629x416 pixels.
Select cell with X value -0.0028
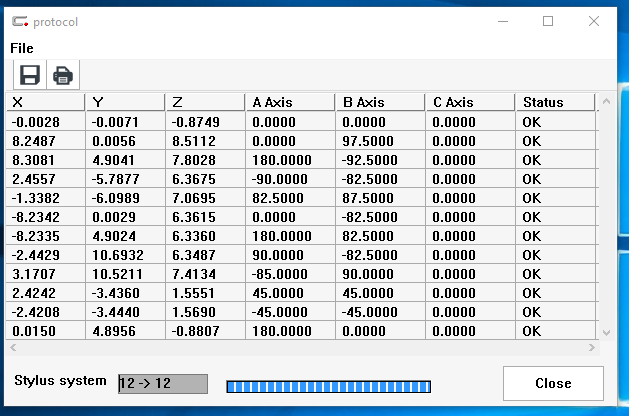point(45,122)
